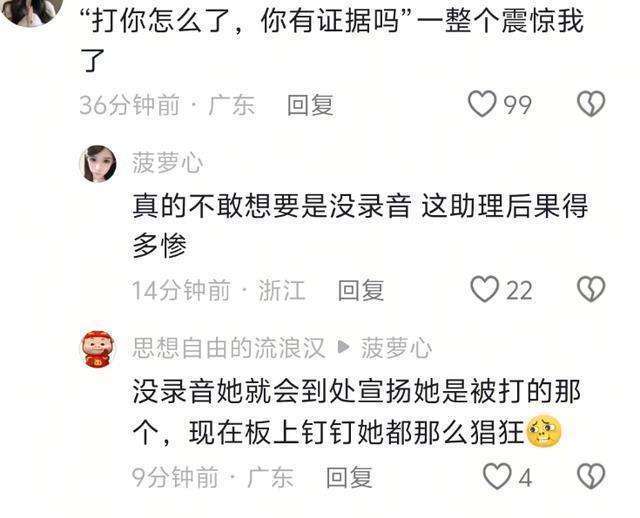The height and width of the screenshot is (518, 640).
Task: Open username 思想自由的流浪汉
Action: 228,348
